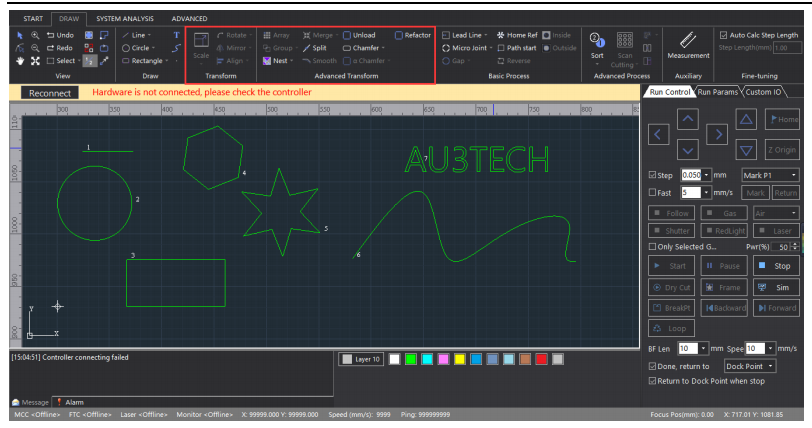
Task: Click the Home Ref icon
Action: pyautogui.click(x=500, y=35)
